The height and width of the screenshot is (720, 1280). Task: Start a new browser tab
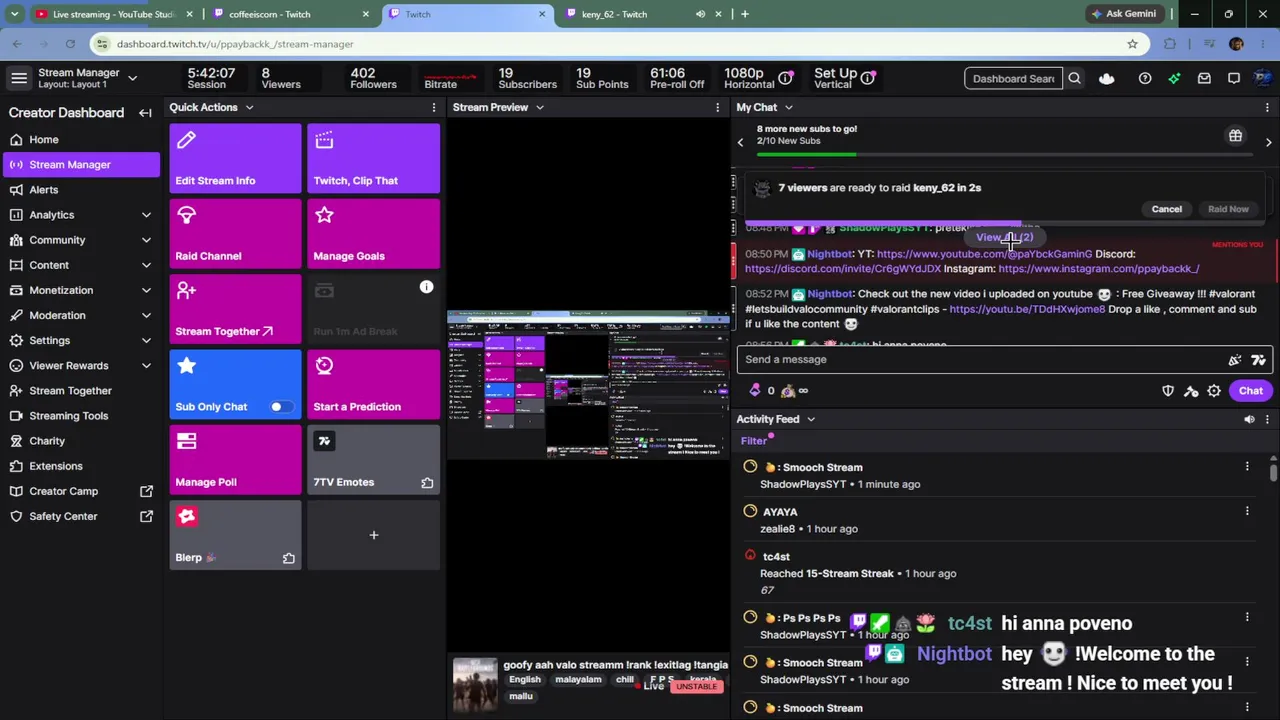pyautogui.click(x=744, y=14)
